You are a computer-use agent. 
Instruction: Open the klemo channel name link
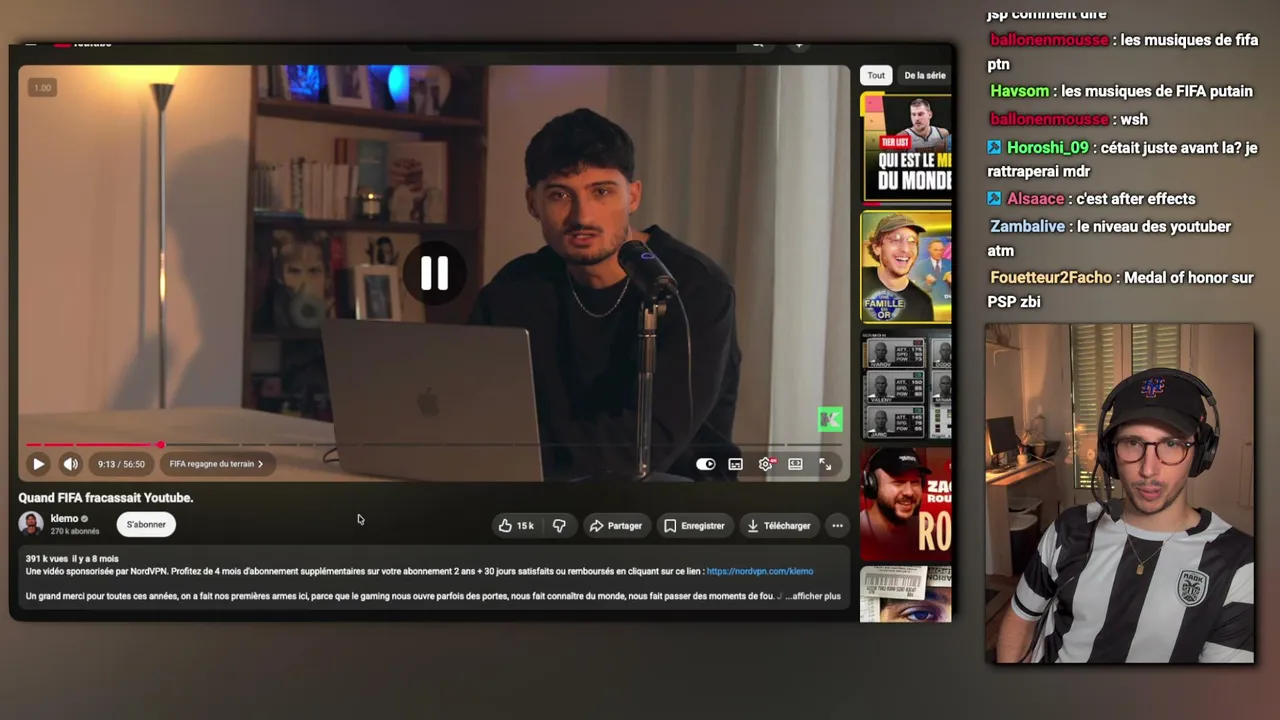pyautogui.click(x=64, y=518)
